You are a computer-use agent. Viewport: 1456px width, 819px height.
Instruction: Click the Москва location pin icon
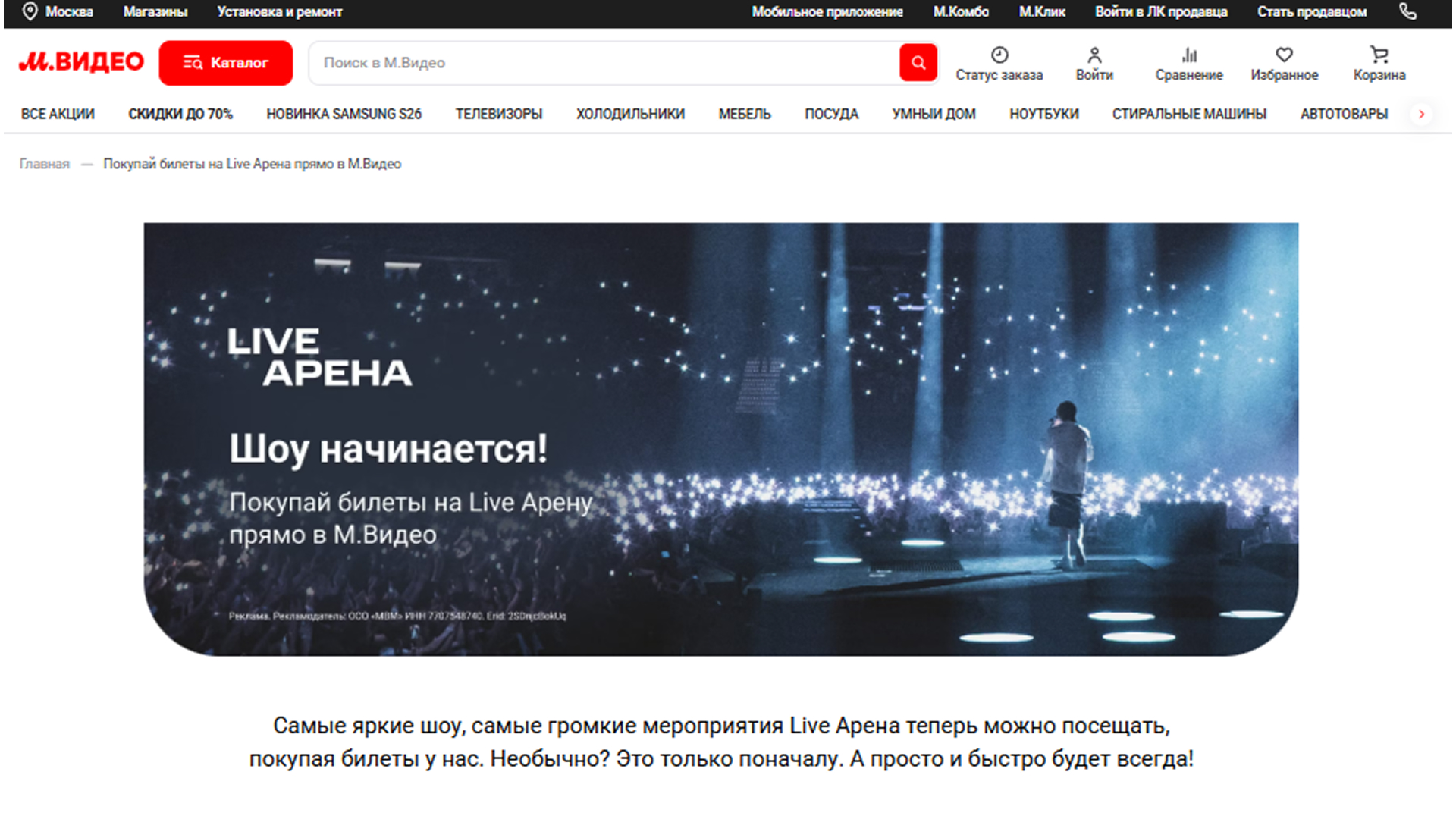[x=30, y=11]
